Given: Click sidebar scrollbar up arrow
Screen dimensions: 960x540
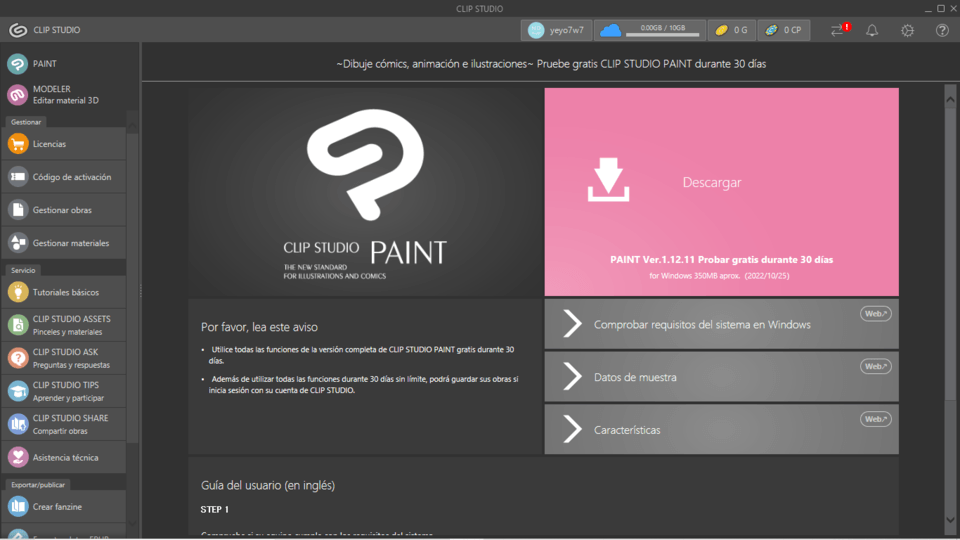Looking at the screenshot, I should point(132,125).
